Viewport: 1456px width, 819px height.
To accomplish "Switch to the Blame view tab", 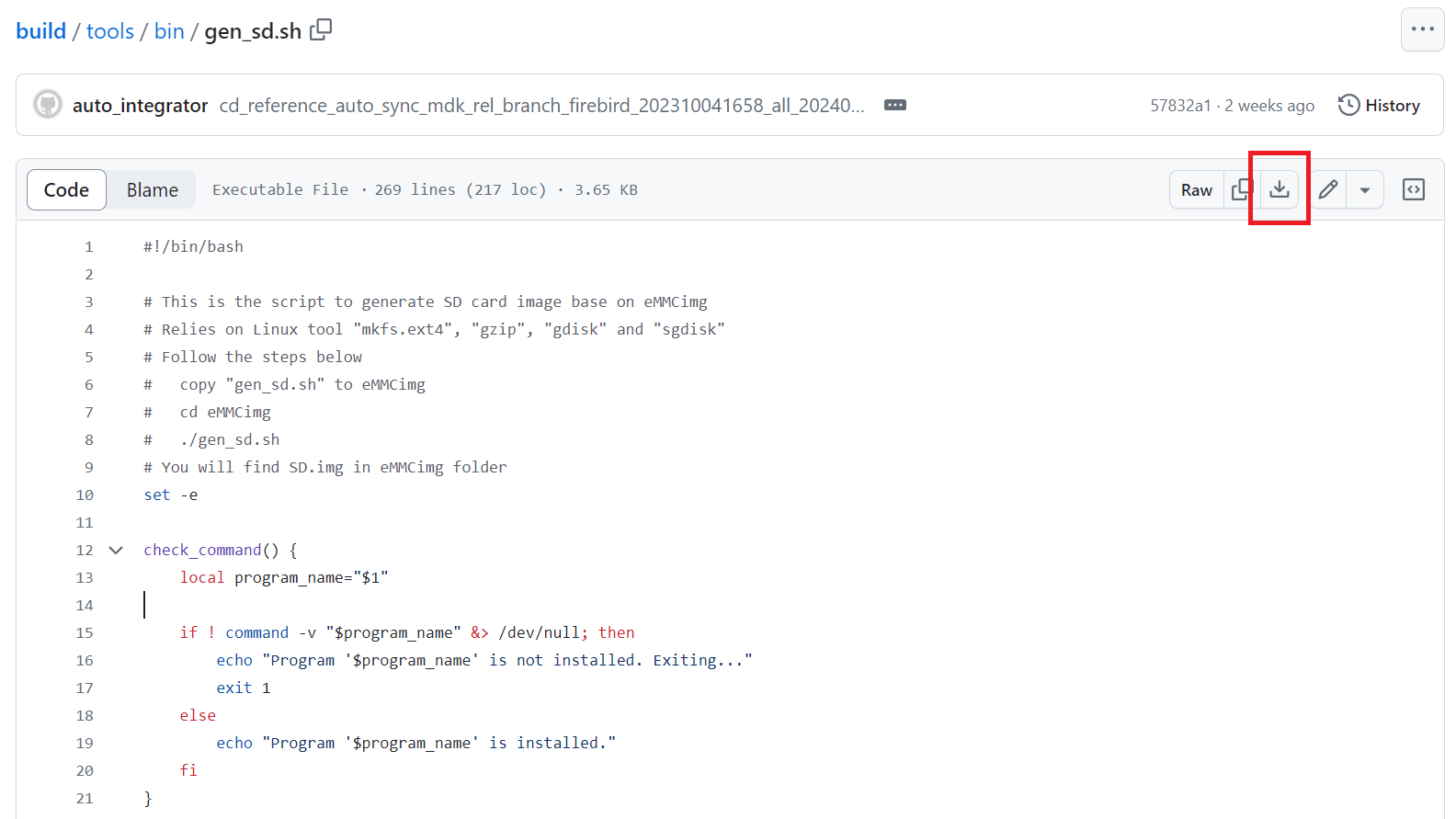I will point(153,190).
